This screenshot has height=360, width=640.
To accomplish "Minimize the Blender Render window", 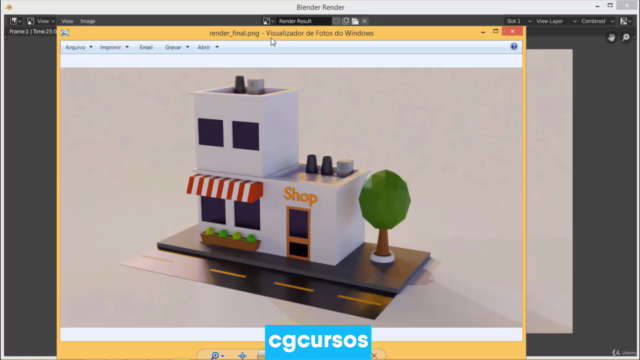I will (598, 6).
